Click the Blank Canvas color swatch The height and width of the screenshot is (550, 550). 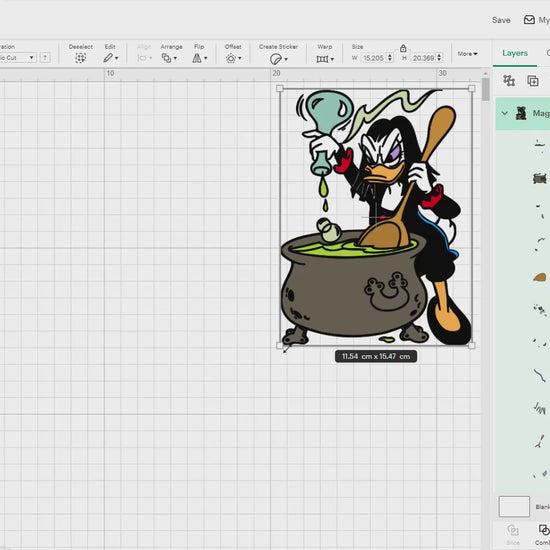[x=514, y=506]
